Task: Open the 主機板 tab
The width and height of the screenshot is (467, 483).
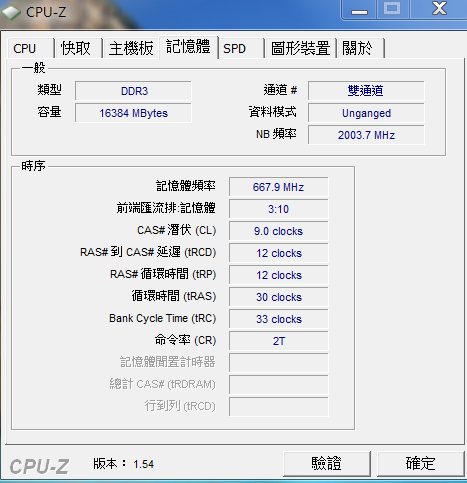Action: coord(131,49)
